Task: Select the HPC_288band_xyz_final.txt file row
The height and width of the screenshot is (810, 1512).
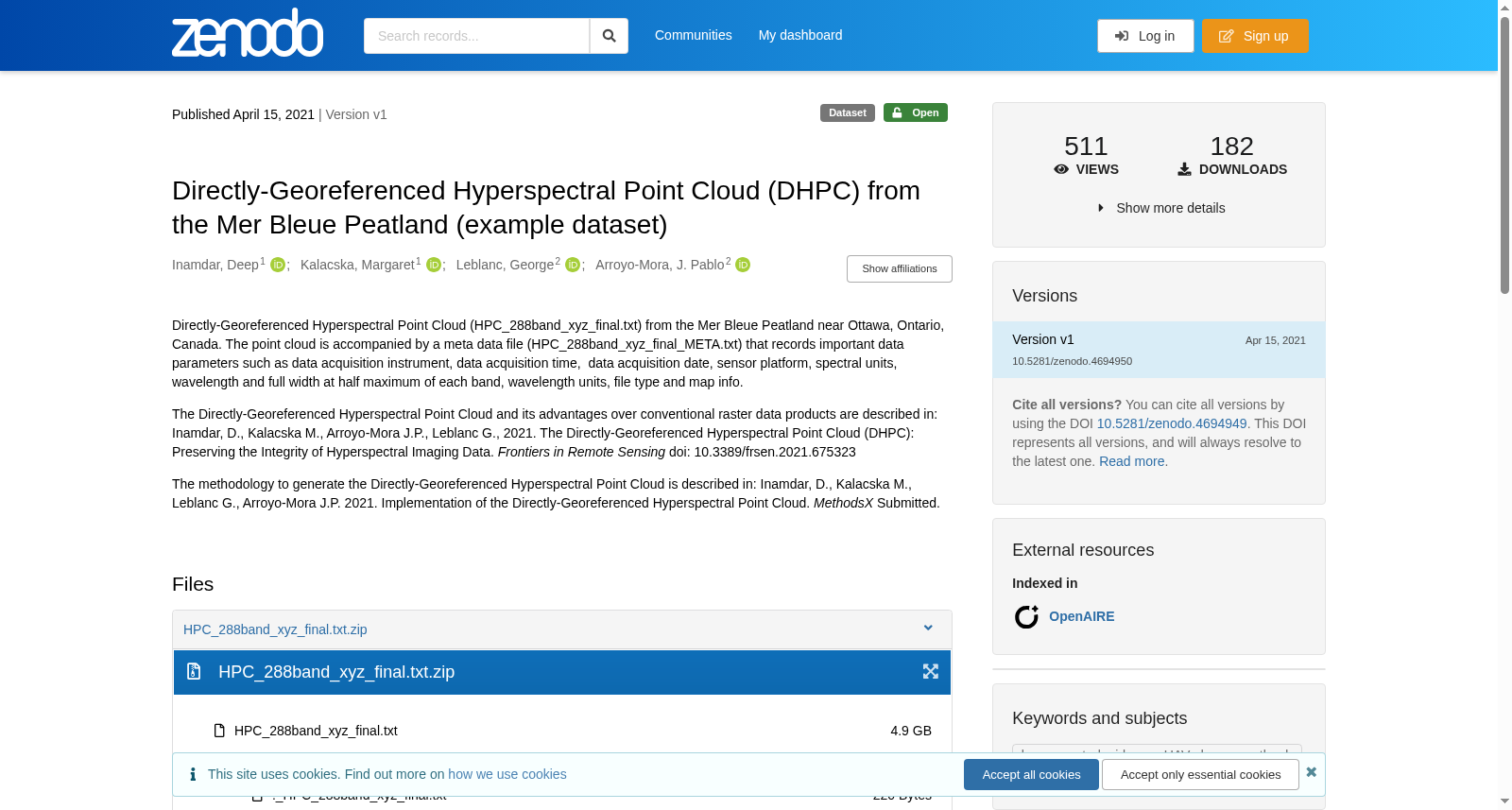Action: [562, 731]
